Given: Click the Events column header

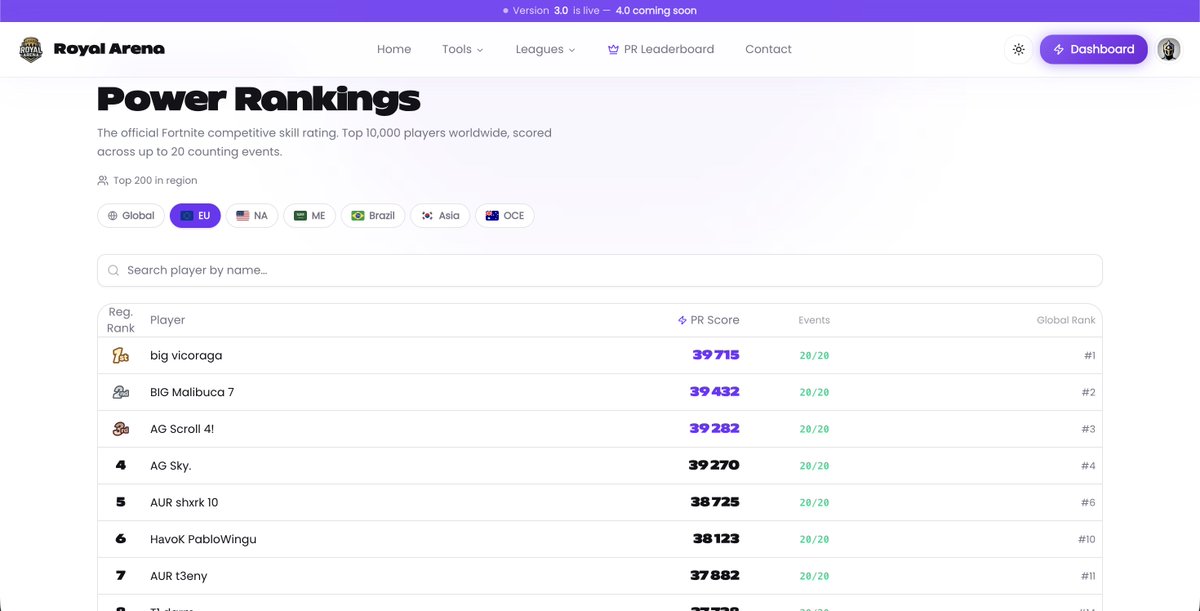Looking at the screenshot, I should point(814,320).
